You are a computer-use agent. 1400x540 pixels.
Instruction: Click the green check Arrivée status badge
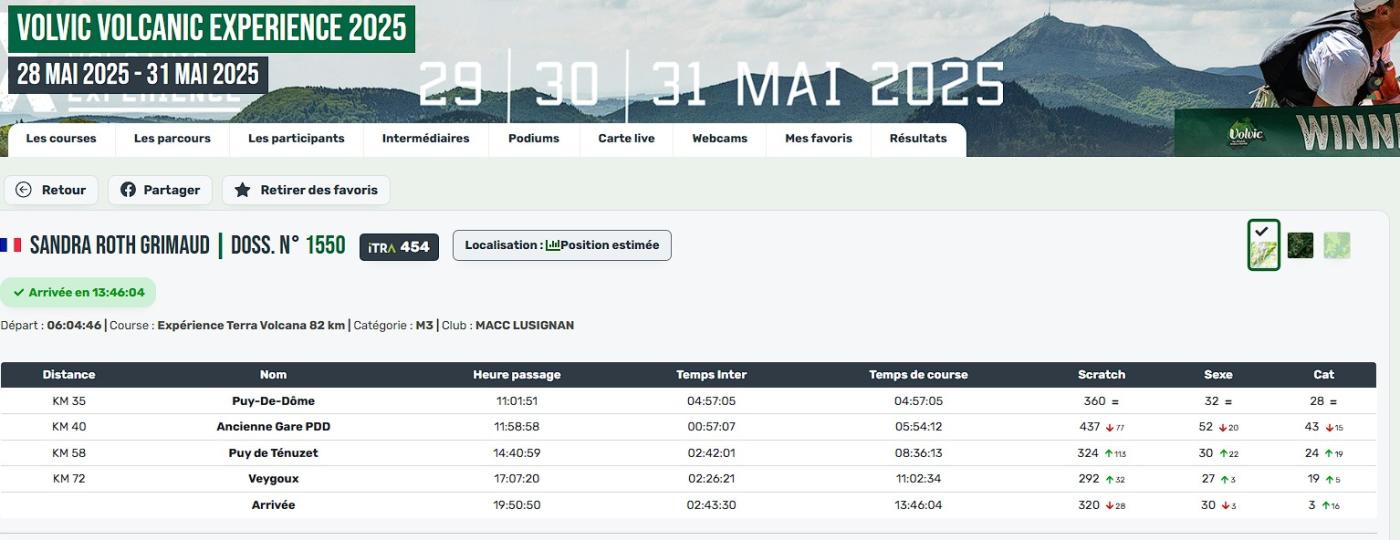78,293
